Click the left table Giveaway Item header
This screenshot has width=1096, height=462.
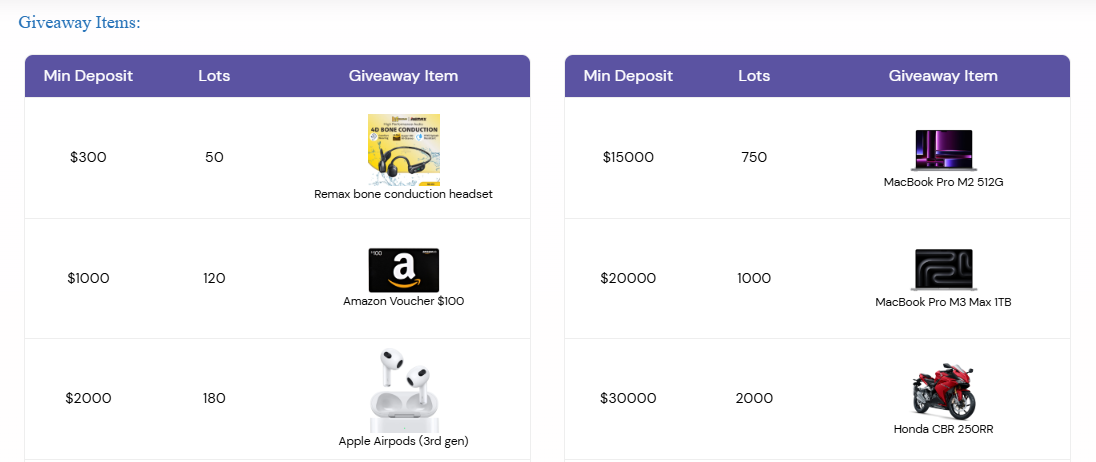point(403,76)
